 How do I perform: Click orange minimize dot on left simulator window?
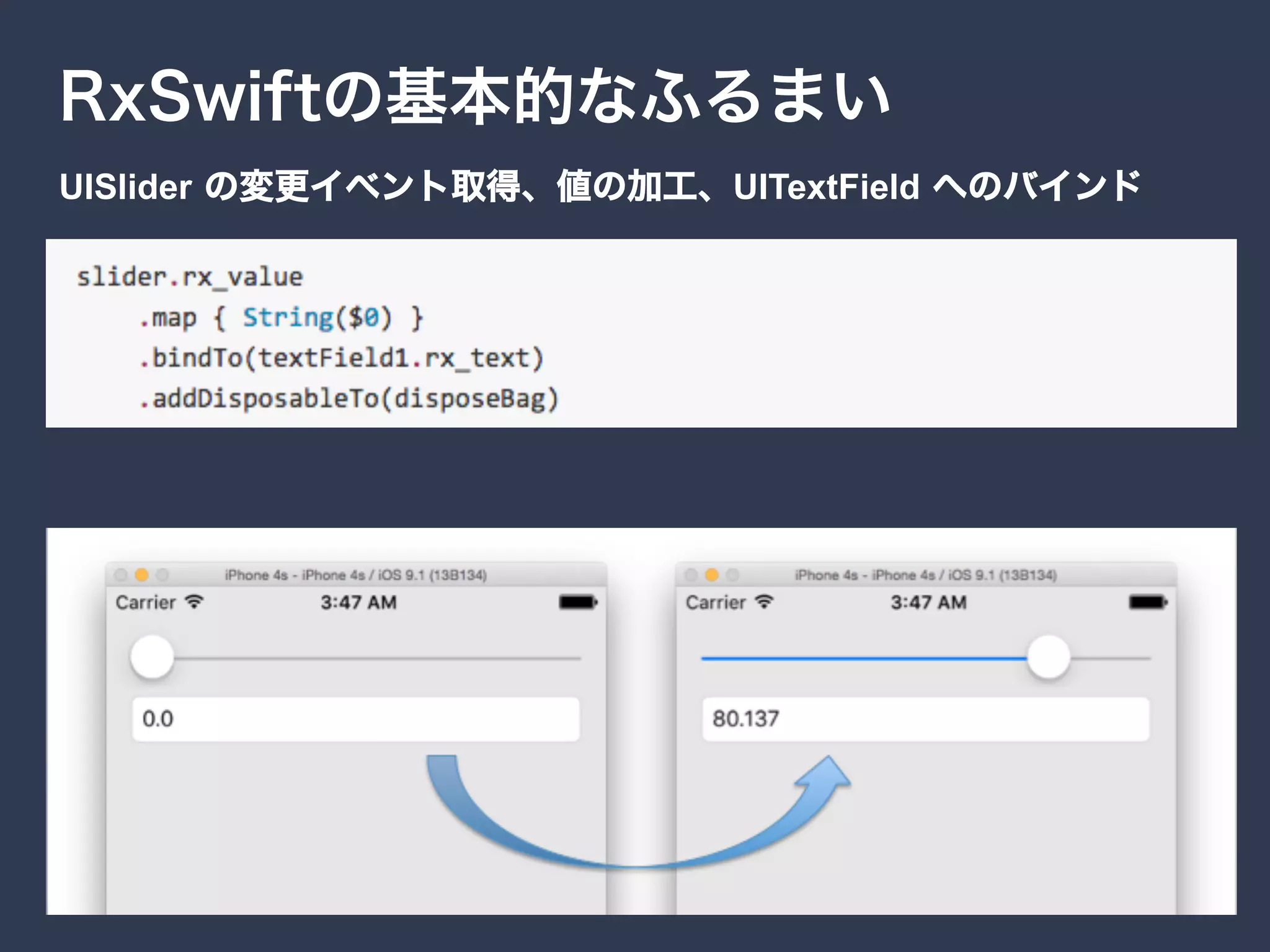tap(141, 575)
